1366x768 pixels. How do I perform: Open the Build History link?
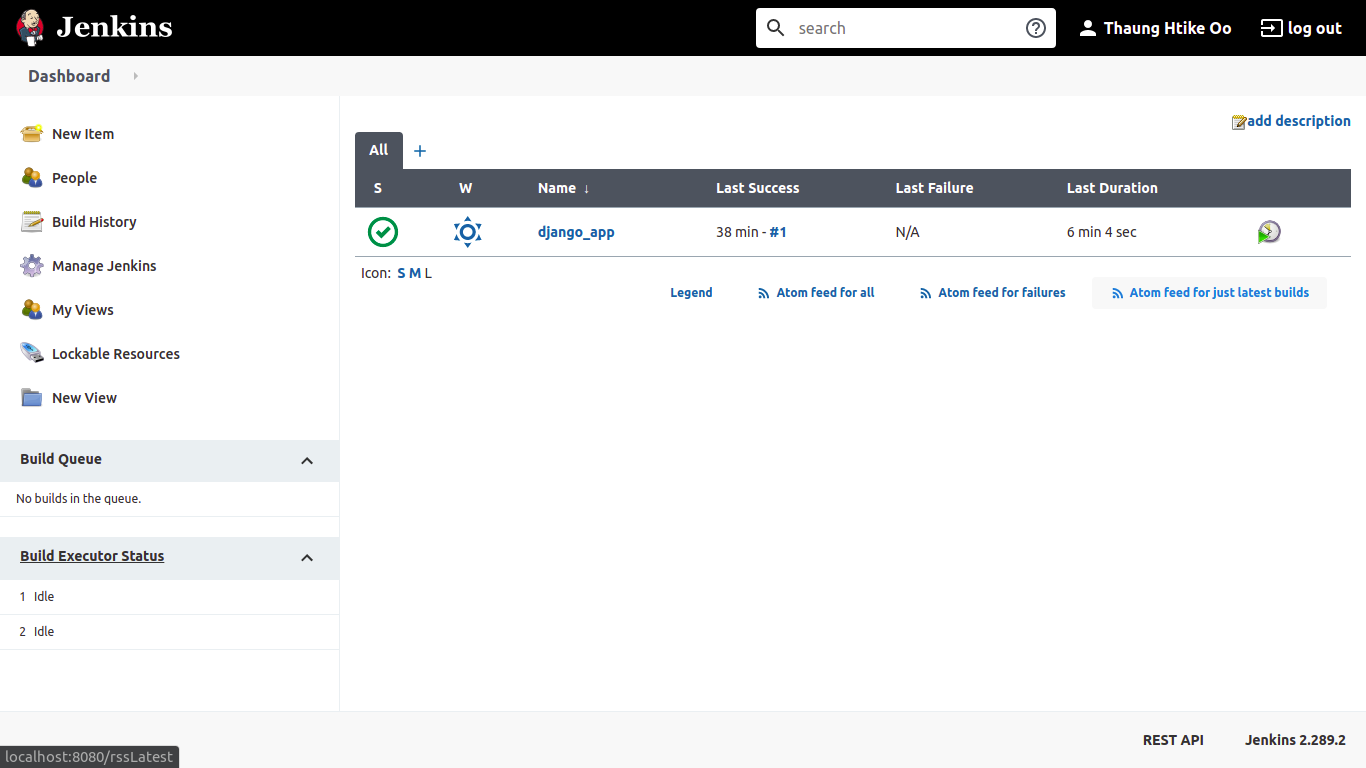coord(94,222)
